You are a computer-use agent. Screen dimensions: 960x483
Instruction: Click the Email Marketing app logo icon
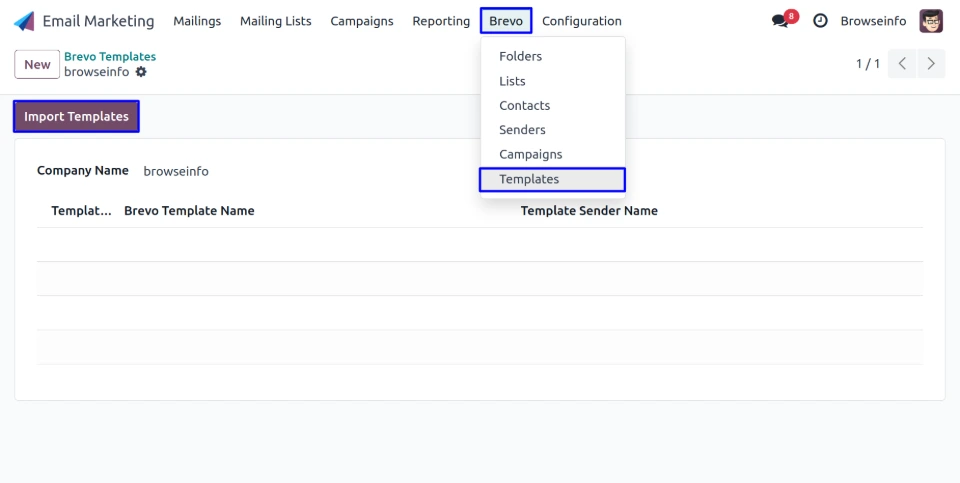tap(24, 21)
